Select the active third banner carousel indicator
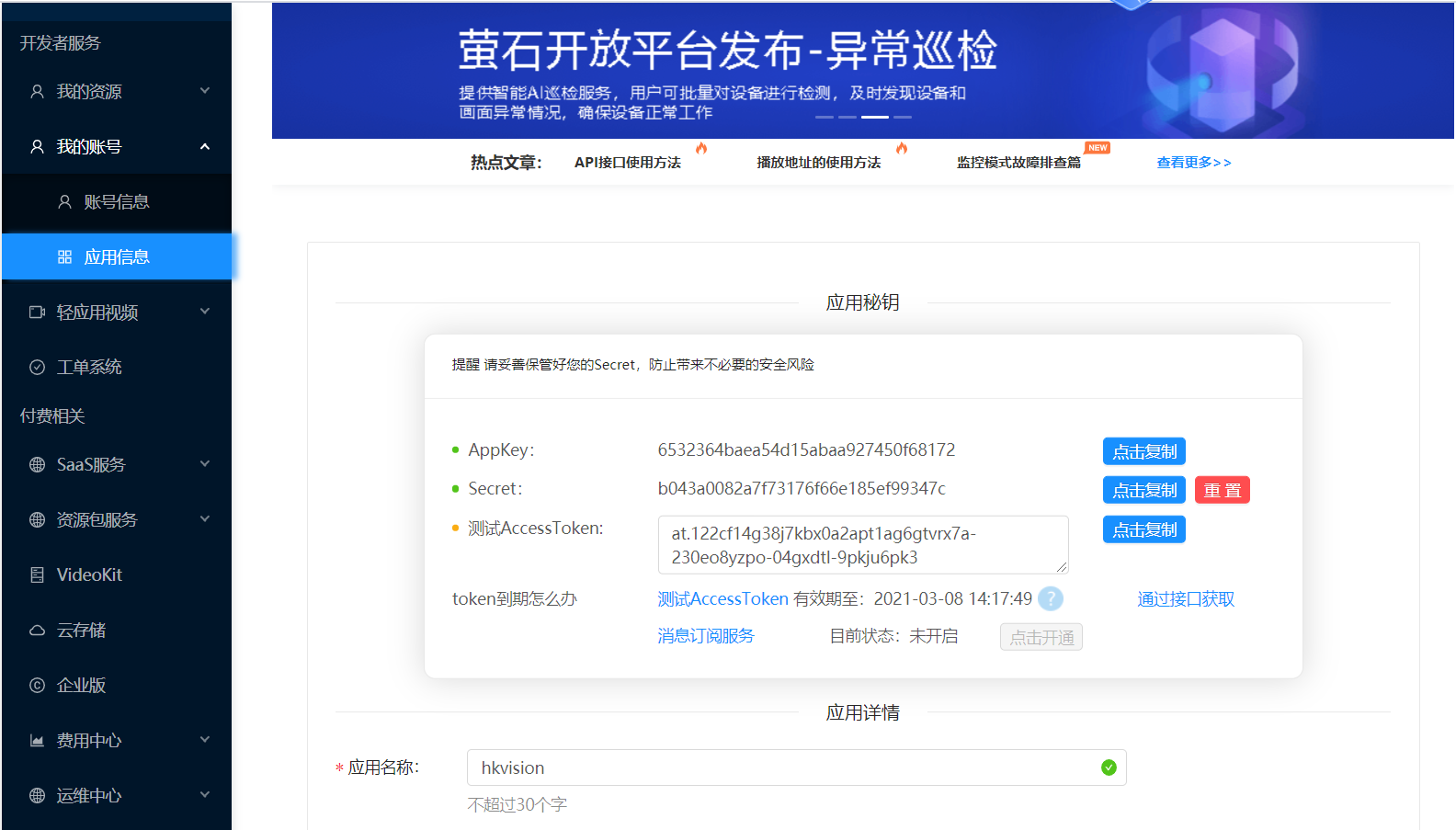Viewport: 1456px width, 830px height. 875,117
